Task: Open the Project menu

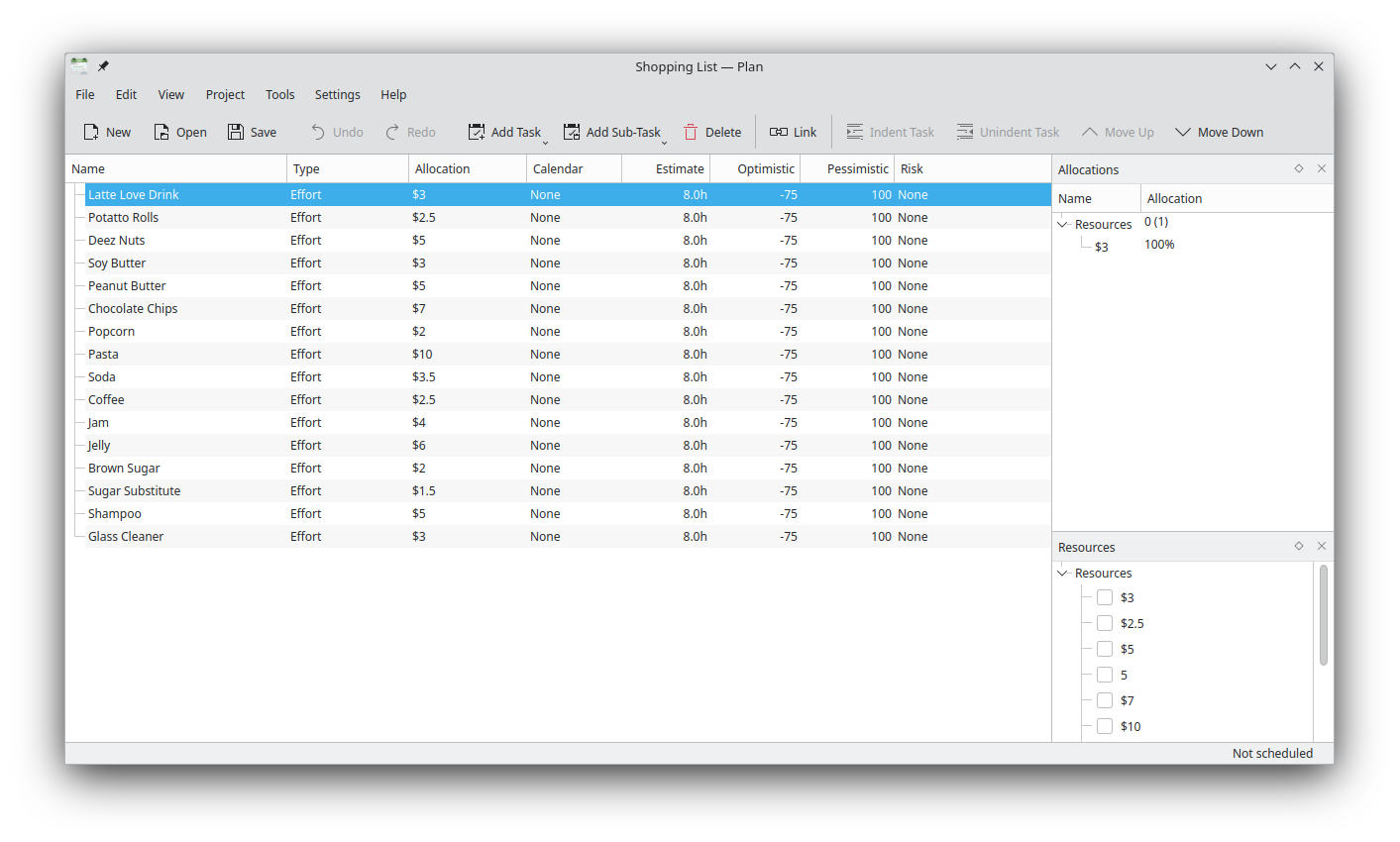Action: click(225, 95)
